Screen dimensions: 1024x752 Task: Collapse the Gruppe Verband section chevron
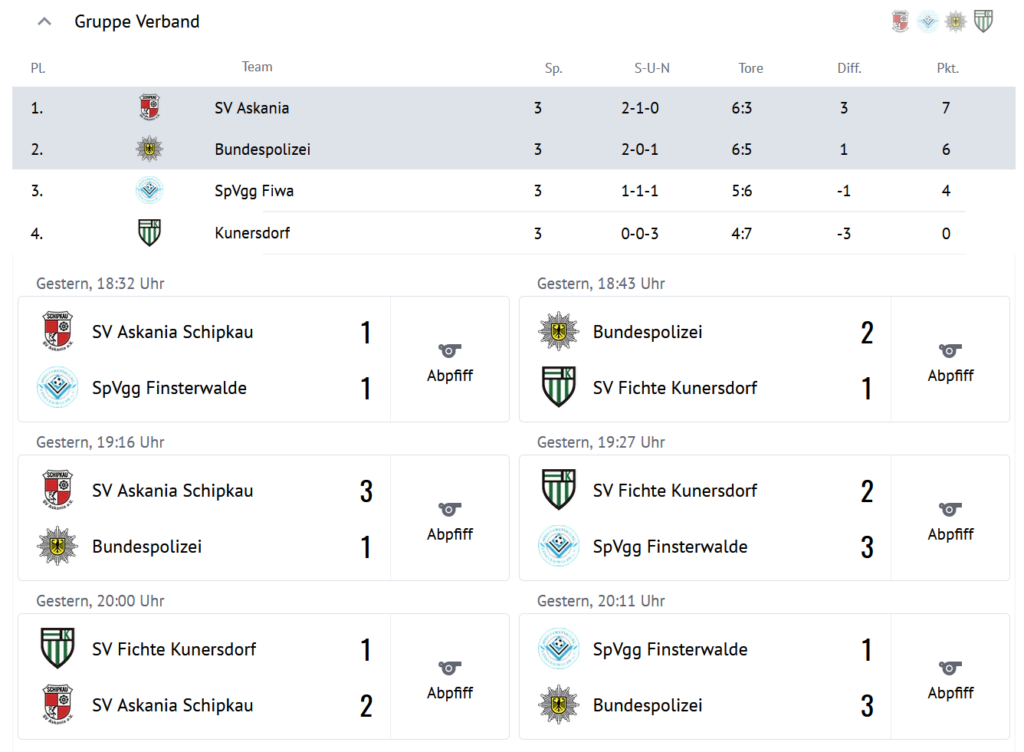coord(44,21)
